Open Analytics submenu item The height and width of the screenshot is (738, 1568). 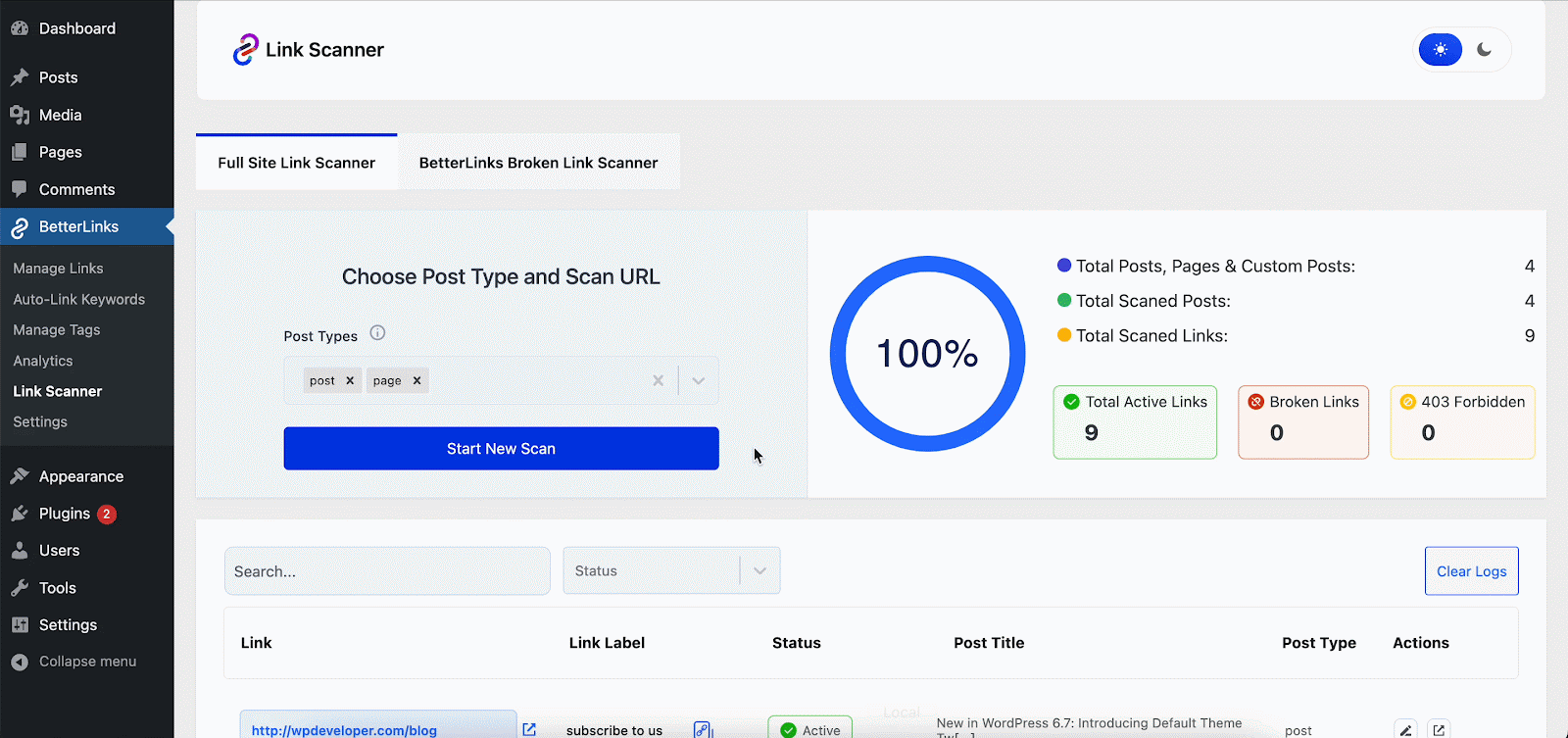43,361
